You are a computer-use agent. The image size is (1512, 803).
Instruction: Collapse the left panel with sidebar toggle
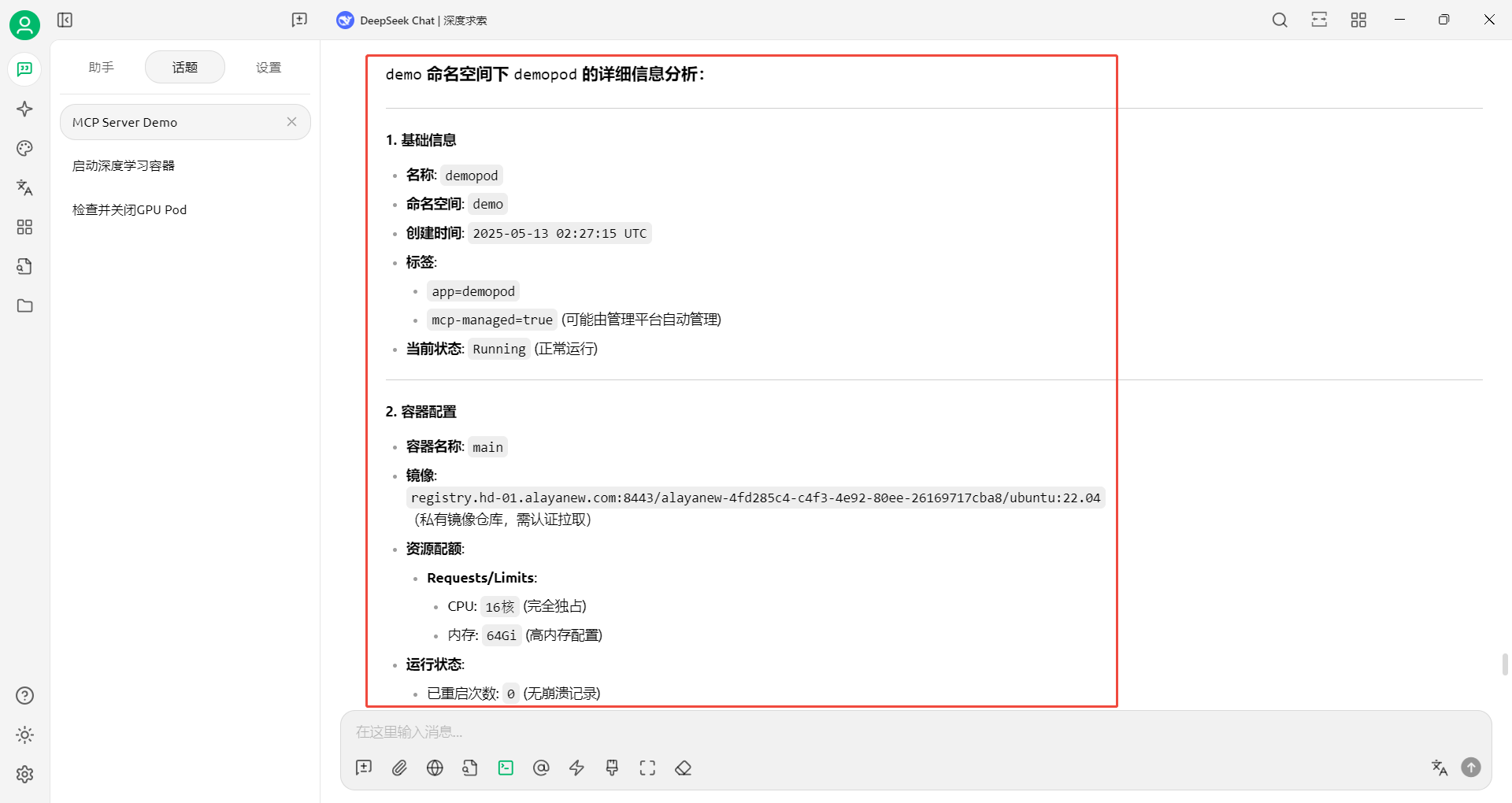pyautogui.click(x=65, y=20)
